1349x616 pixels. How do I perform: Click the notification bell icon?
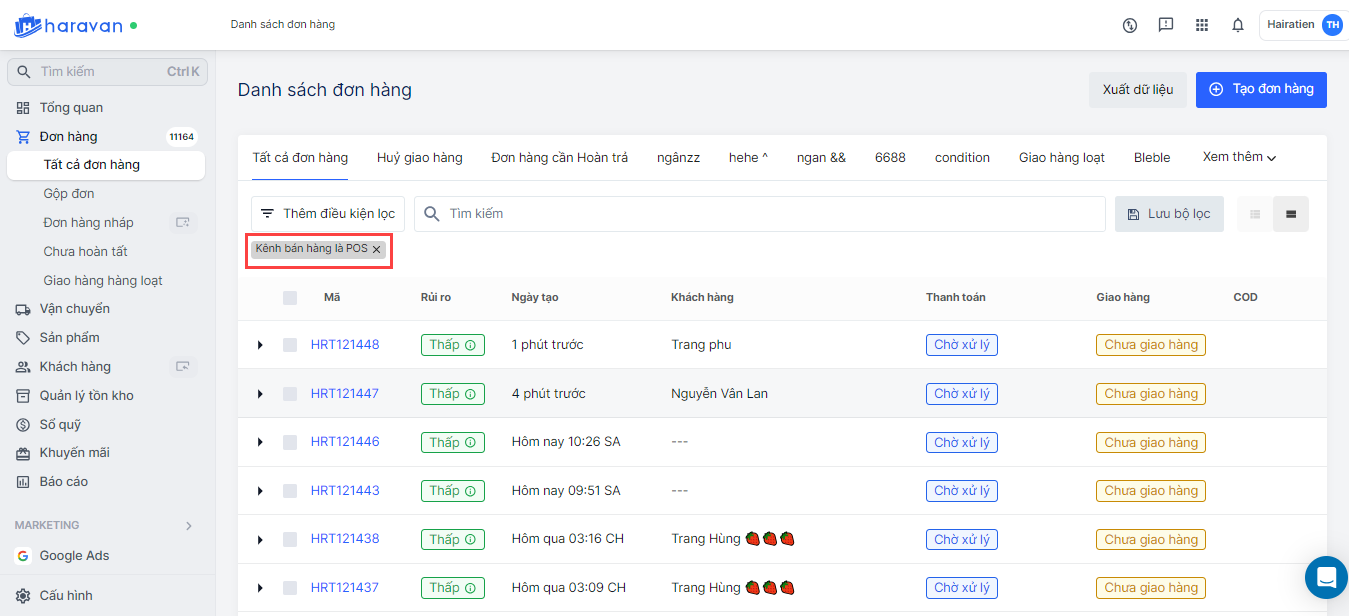pos(1238,25)
